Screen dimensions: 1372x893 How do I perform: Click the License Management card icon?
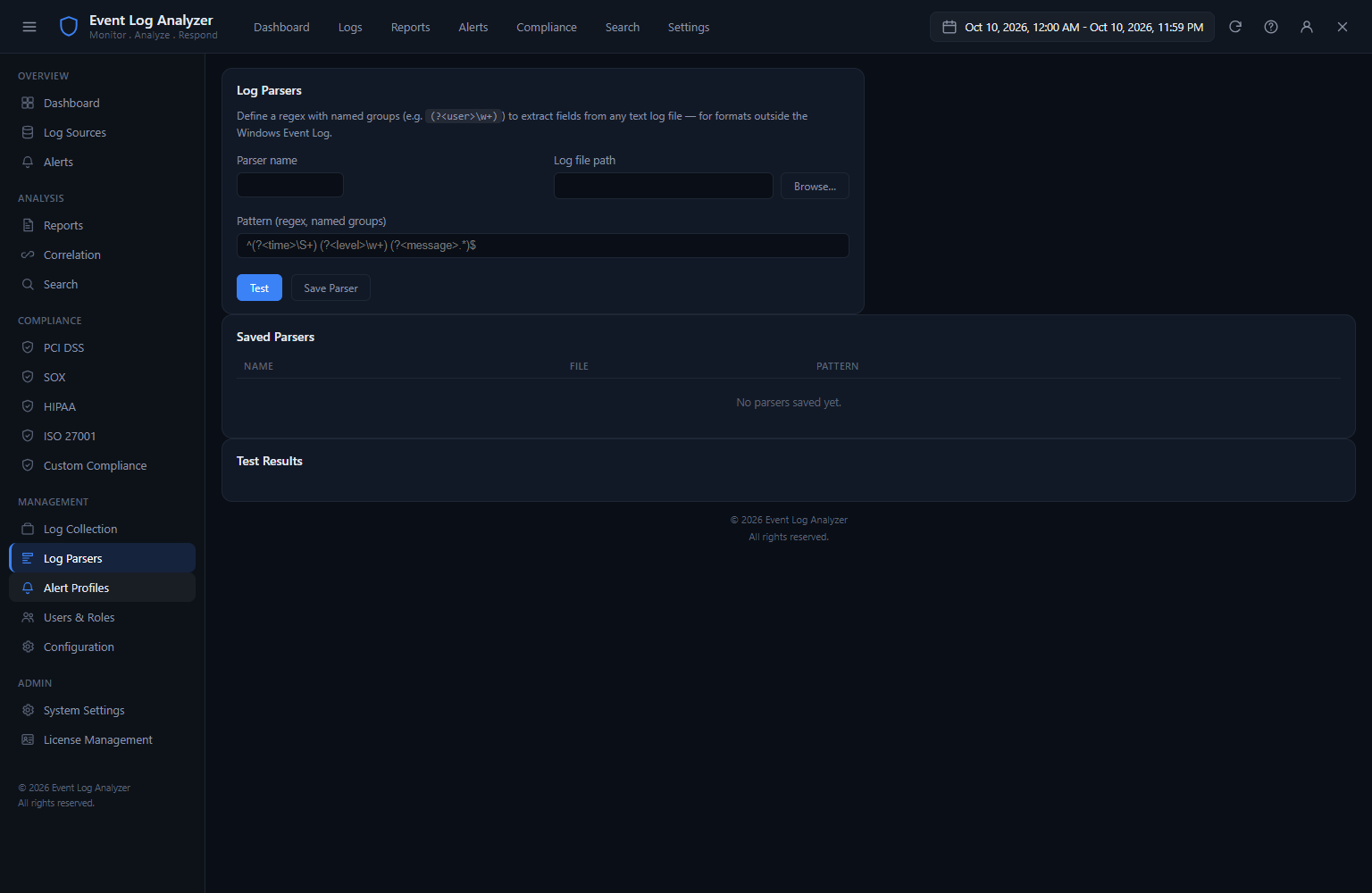pyautogui.click(x=28, y=739)
